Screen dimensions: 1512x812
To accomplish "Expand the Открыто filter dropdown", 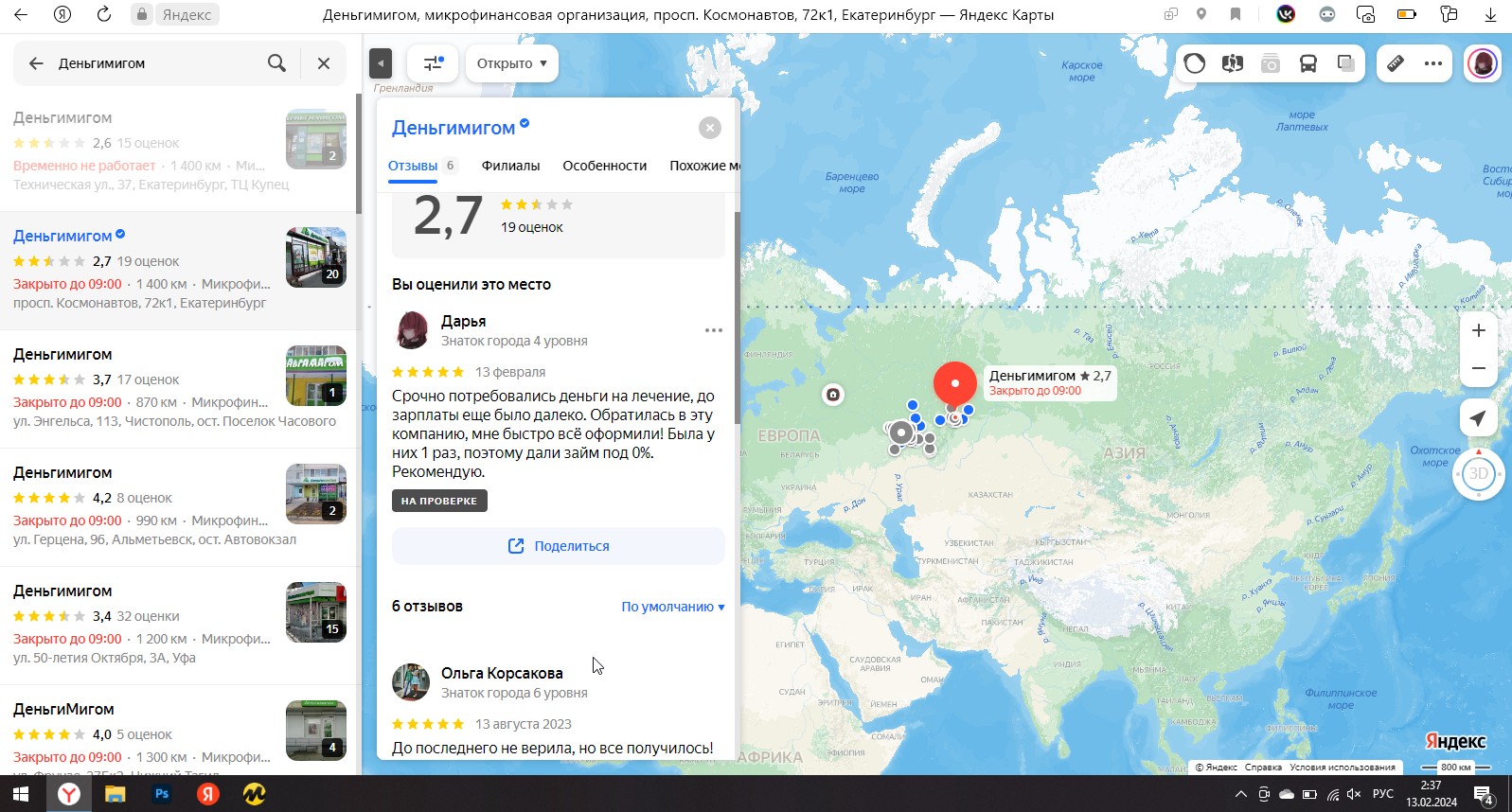I will point(512,63).
